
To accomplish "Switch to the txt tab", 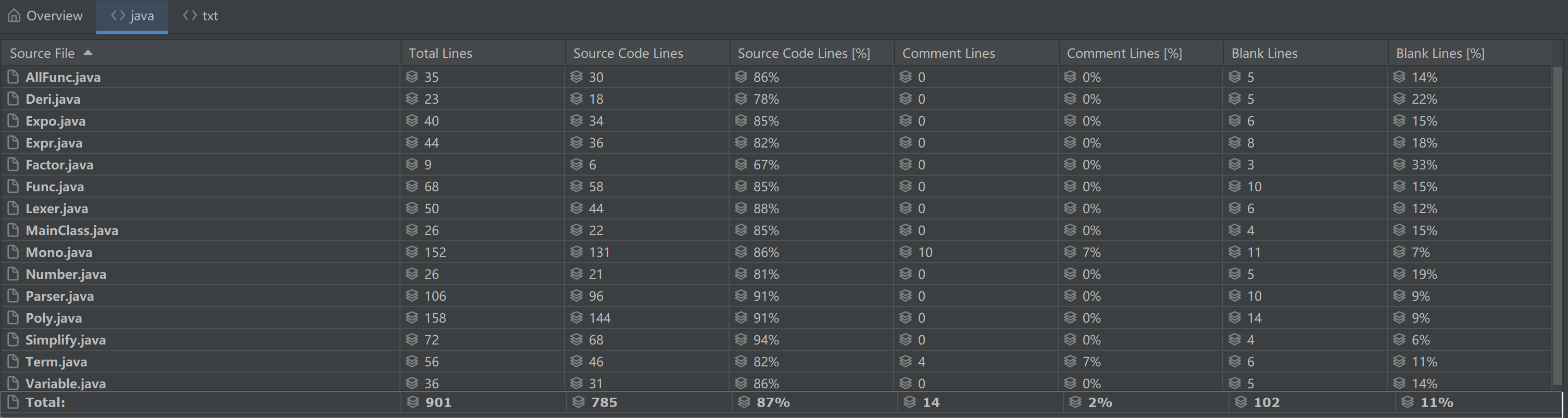I will (x=200, y=16).
